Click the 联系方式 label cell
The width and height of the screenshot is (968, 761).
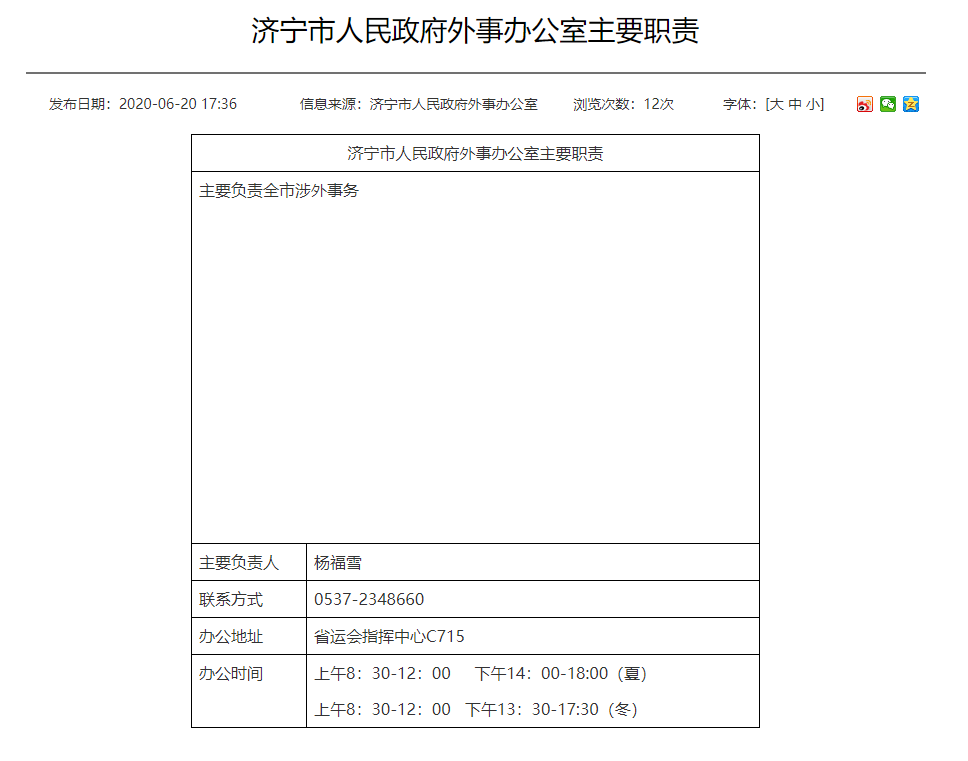click(231, 600)
